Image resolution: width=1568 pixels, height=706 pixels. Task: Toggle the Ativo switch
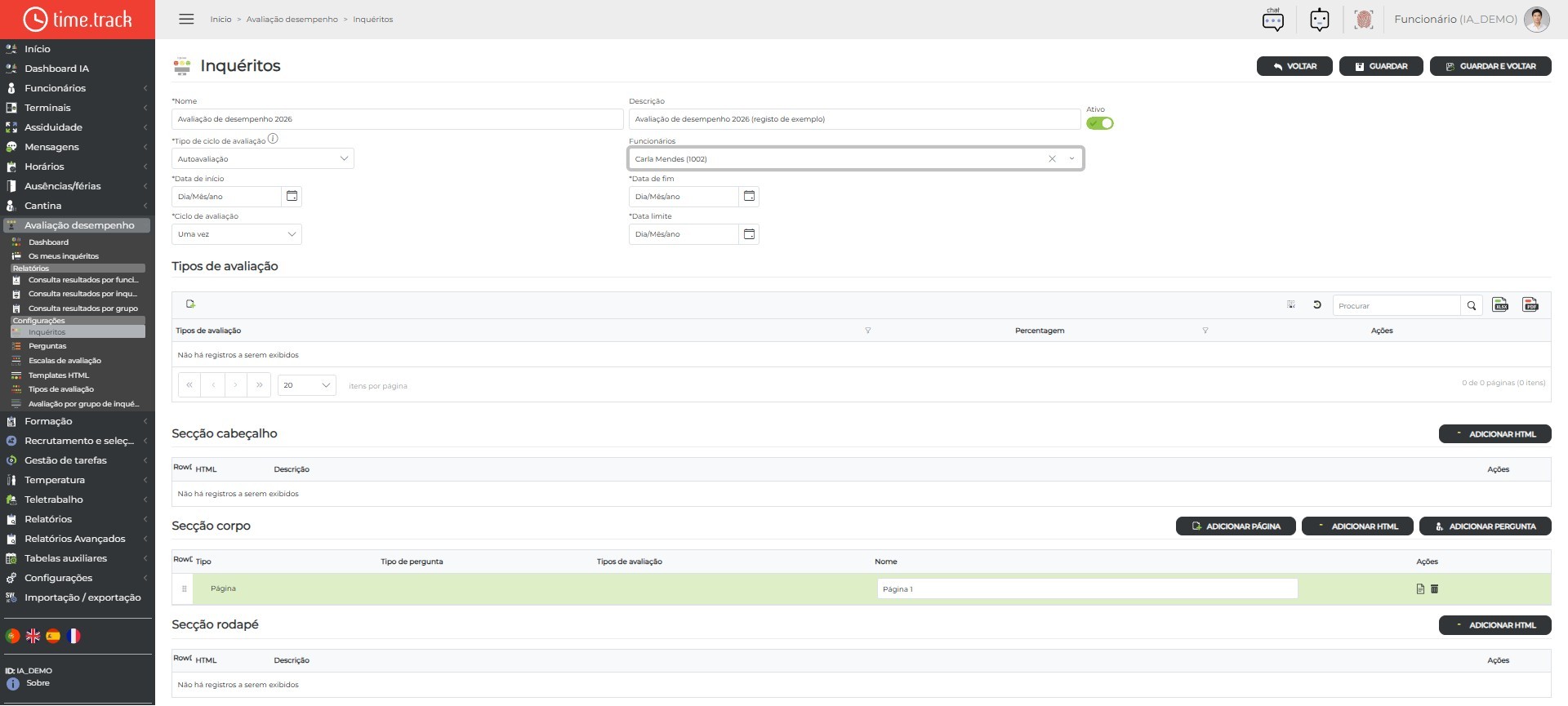(x=1100, y=123)
